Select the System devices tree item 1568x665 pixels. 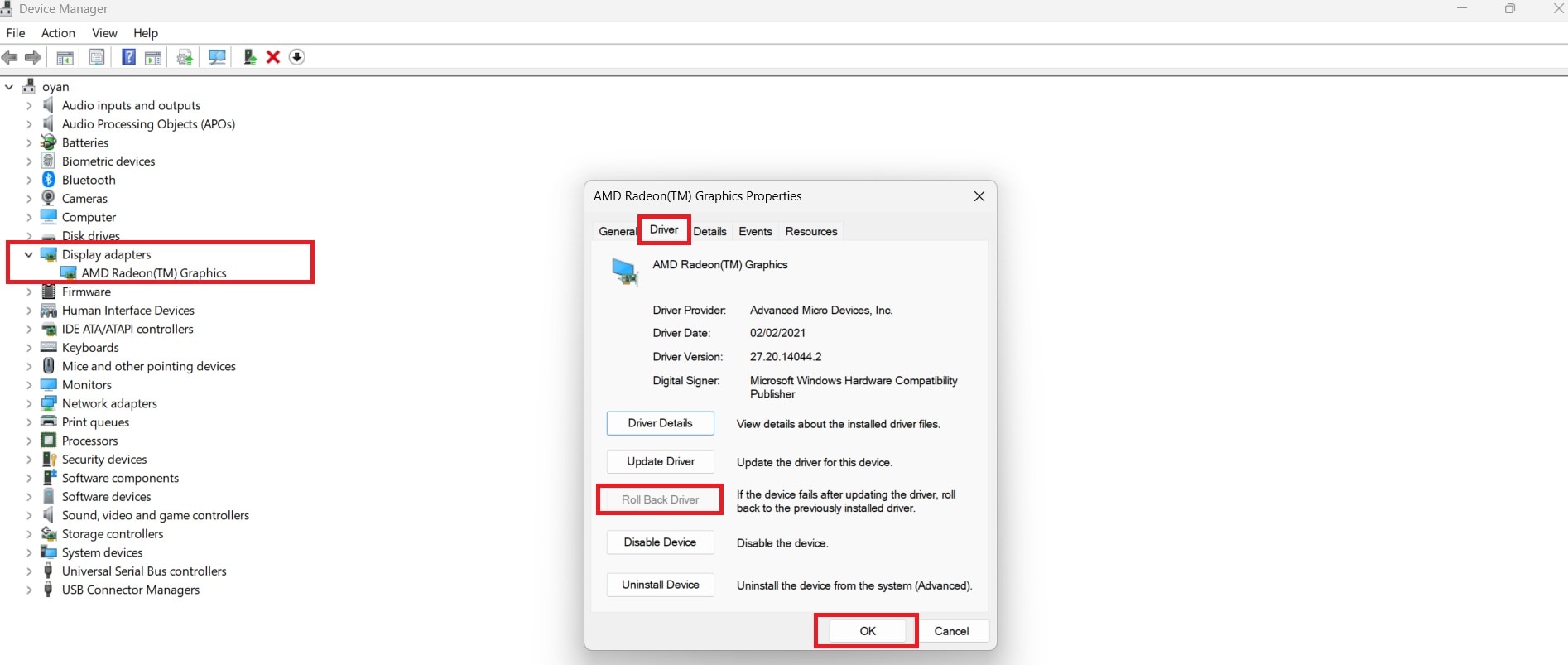103,552
